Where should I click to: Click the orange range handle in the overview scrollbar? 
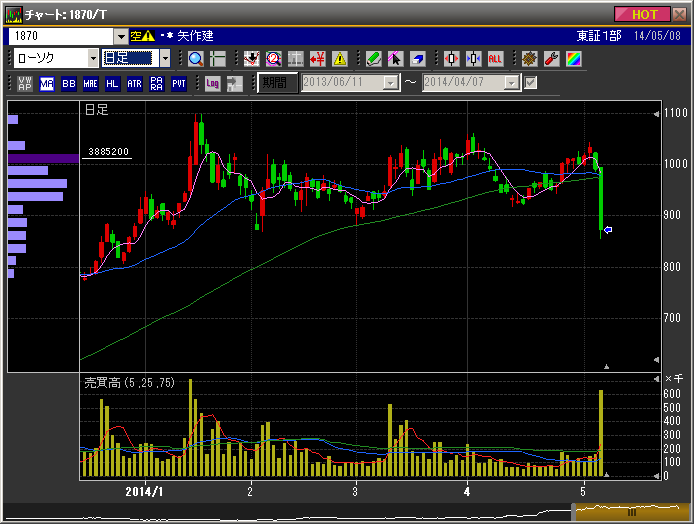[x=631, y=511]
